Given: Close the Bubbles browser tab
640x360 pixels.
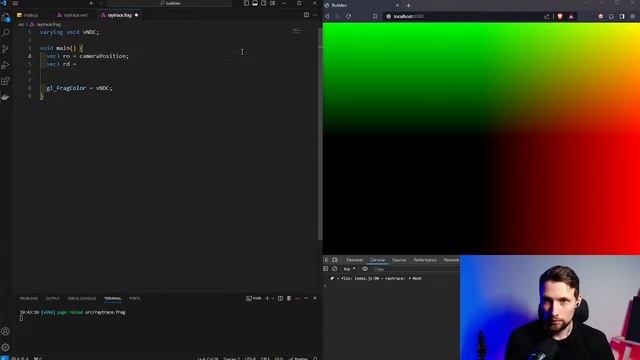Looking at the screenshot, I should pos(397,5).
